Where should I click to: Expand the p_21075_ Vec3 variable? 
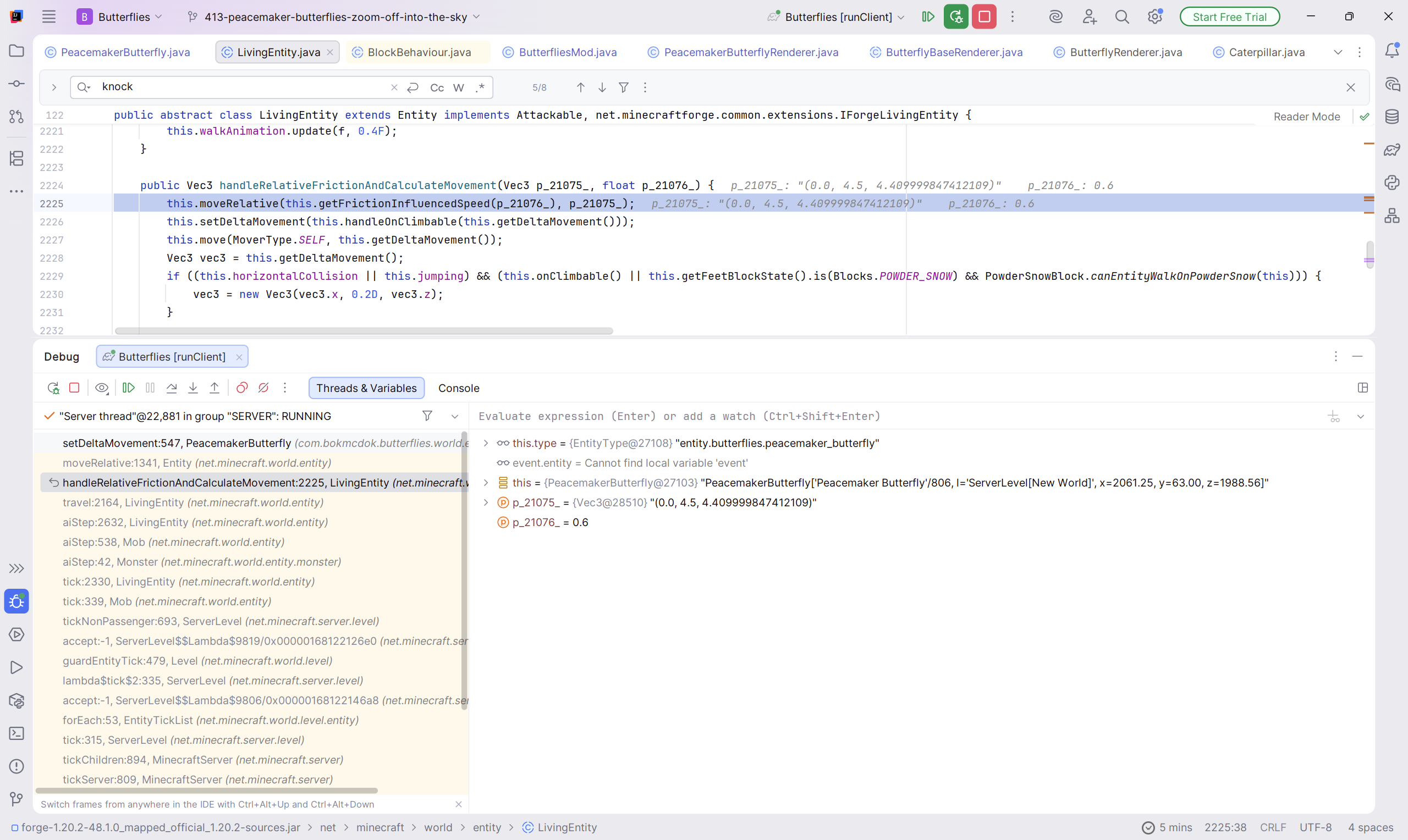coord(486,502)
